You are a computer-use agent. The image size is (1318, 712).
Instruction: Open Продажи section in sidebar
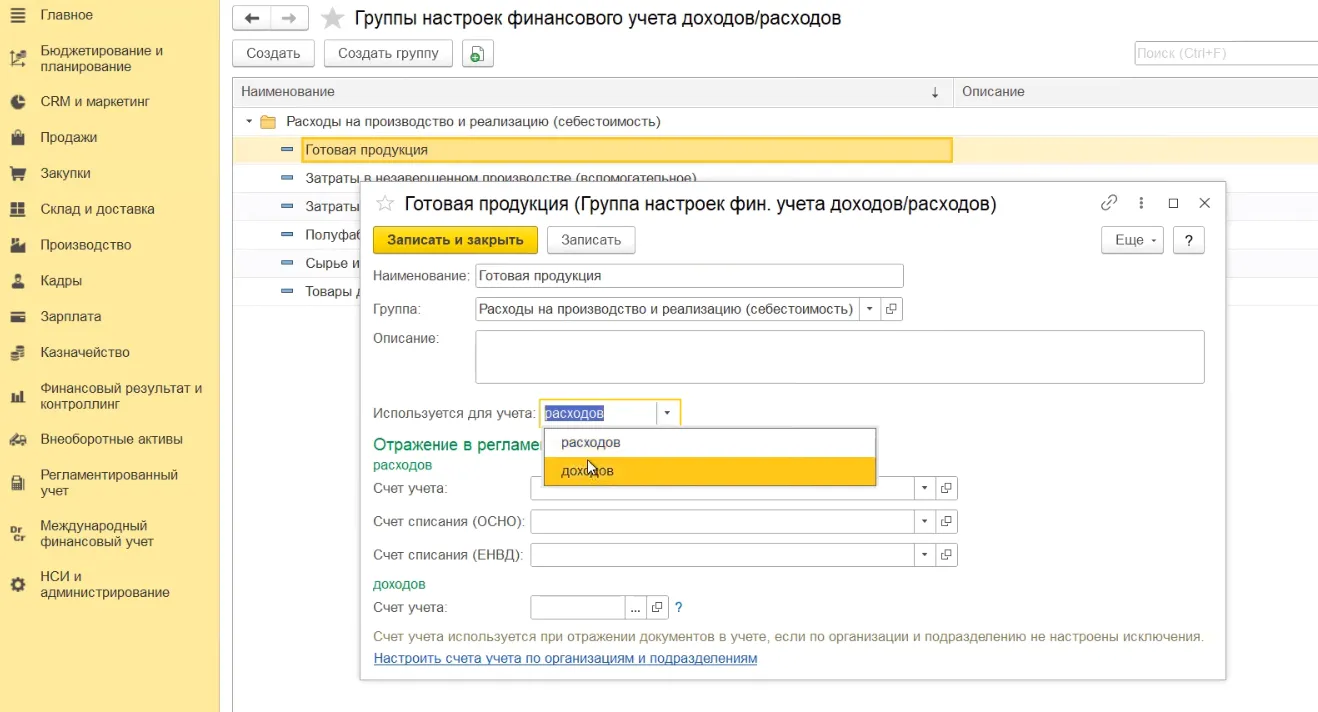tap(68, 138)
